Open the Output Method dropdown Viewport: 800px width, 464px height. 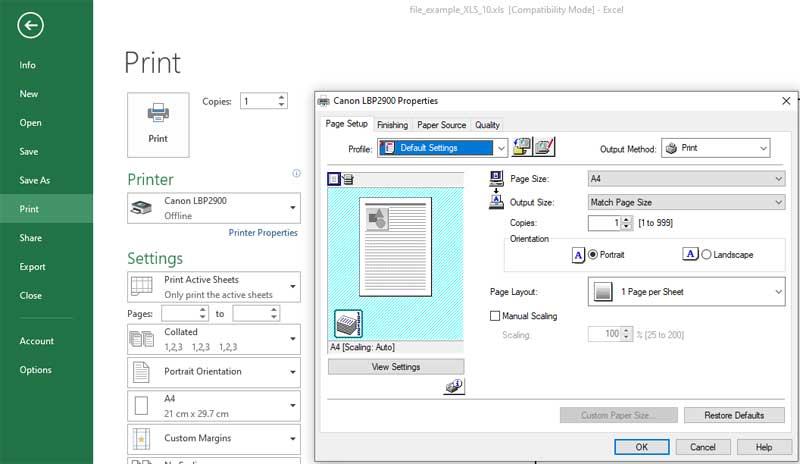coord(715,148)
